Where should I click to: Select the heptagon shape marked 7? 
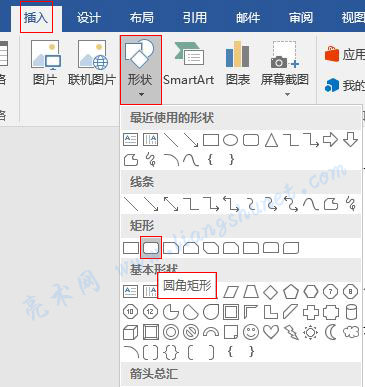coord(330,292)
